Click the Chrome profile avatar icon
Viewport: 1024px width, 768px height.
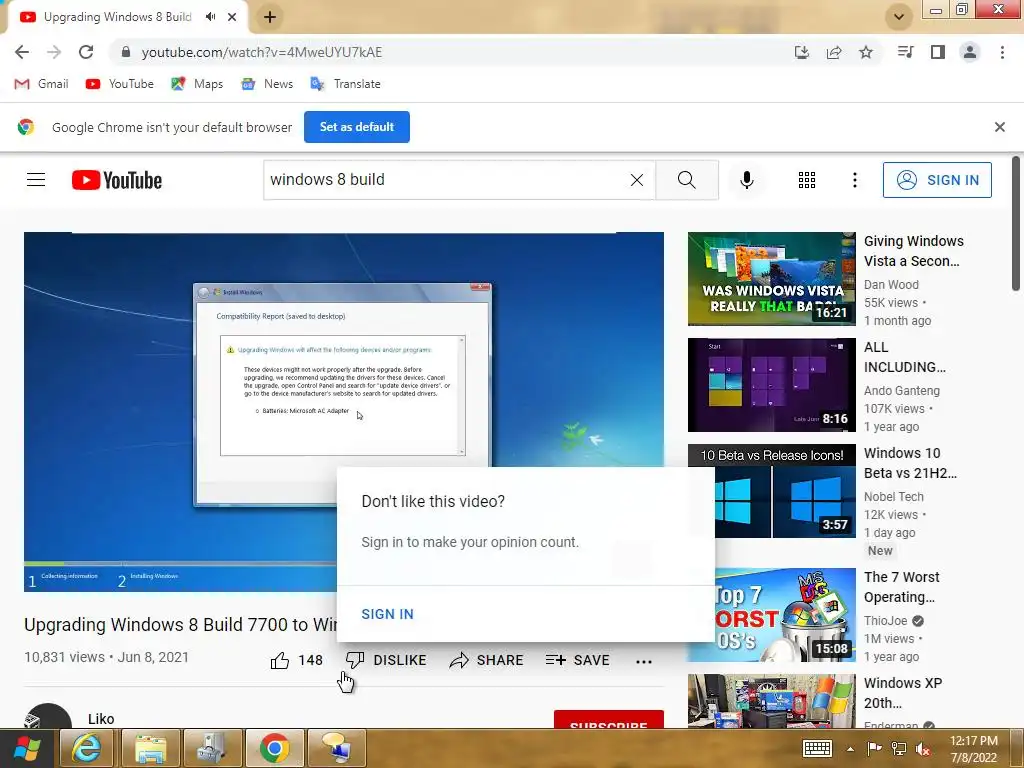click(x=970, y=52)
